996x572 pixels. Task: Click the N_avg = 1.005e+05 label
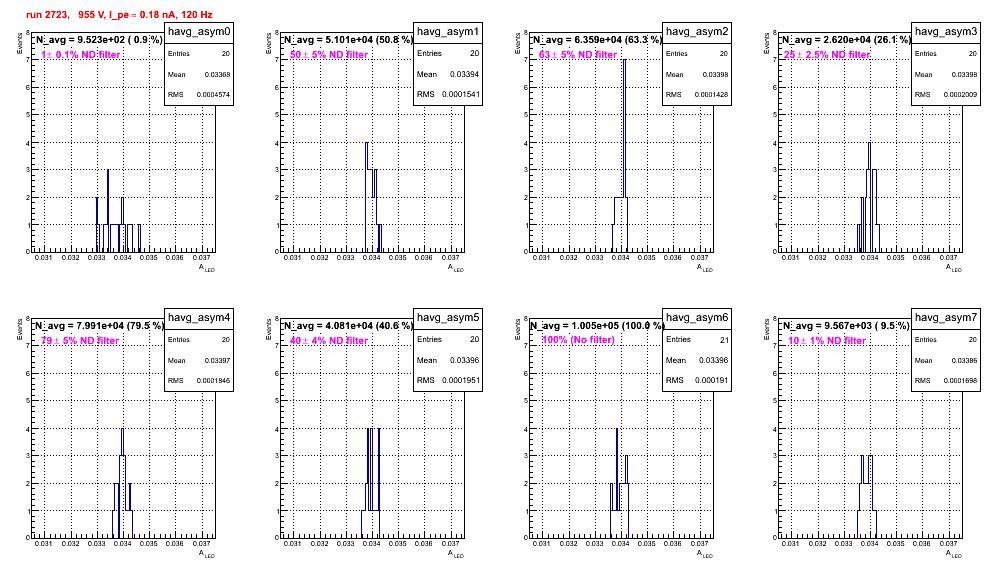597,326
